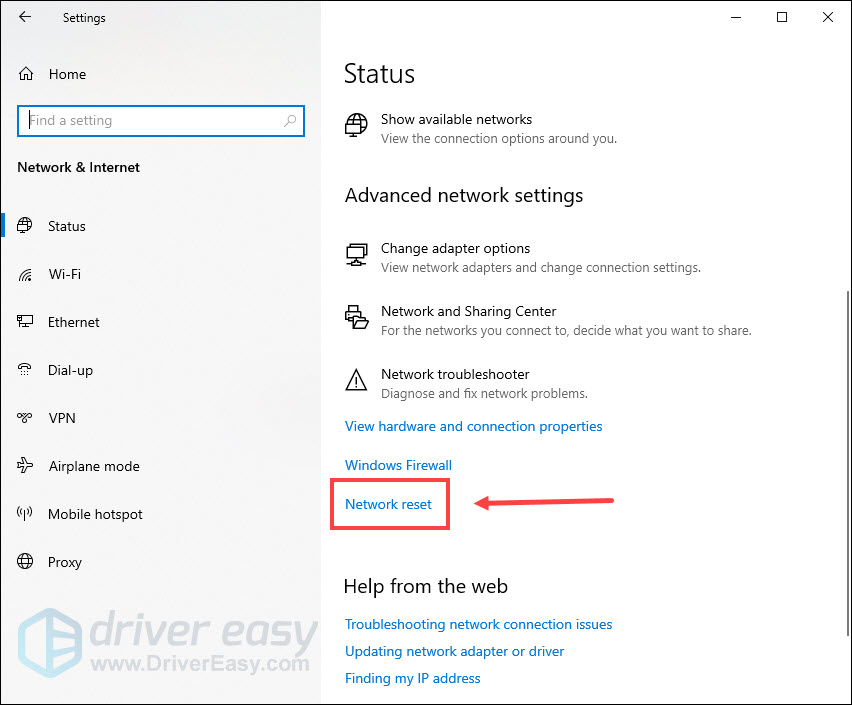852x705 pixels.
Task: Open Network and Sharing Center
Action: coord(468,311)
